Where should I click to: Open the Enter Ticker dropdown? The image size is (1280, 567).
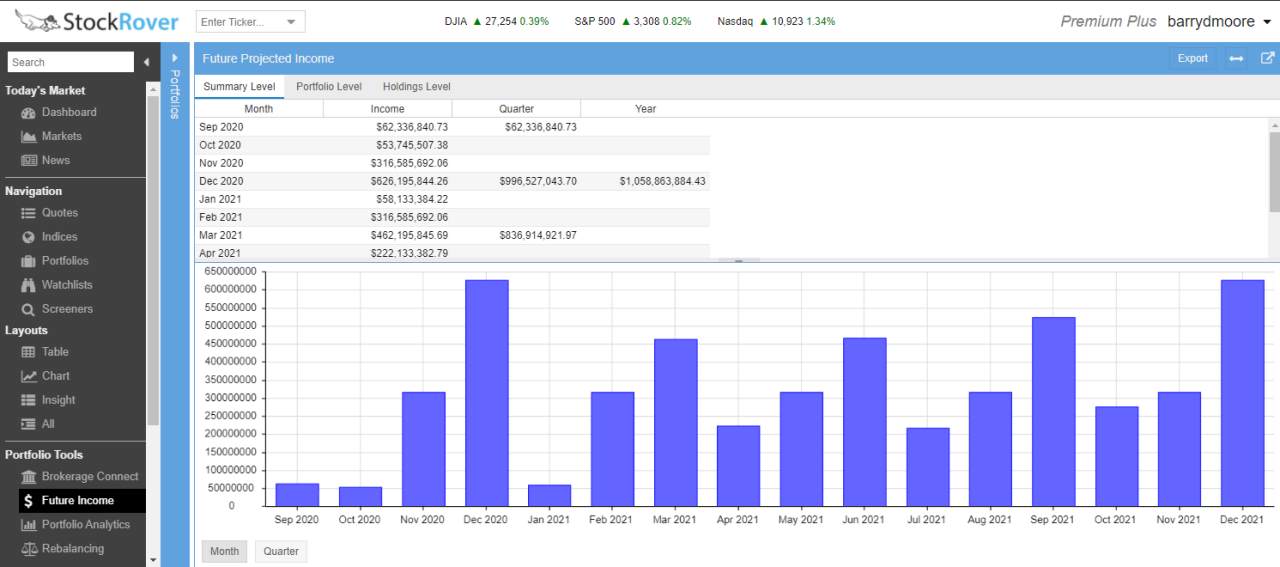pos(291,22)
